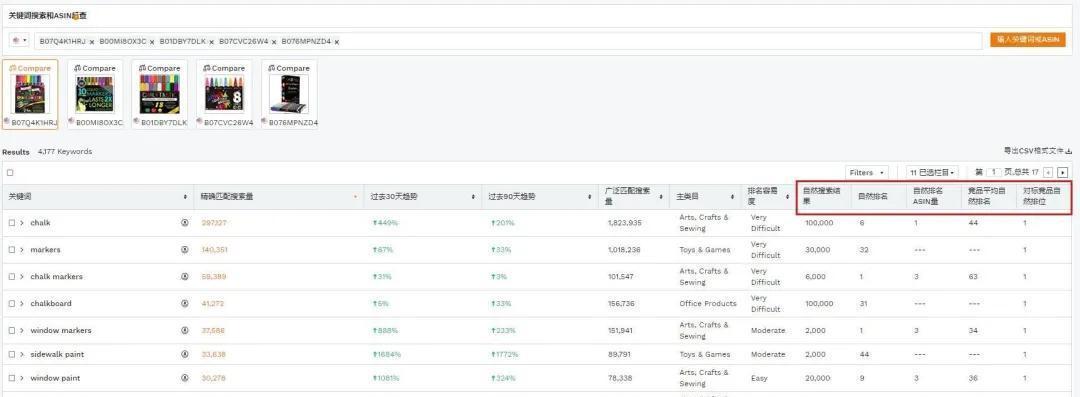Click the round icon in chalk row
Screen dimensions: 1080x397
(x=185, y=223)
